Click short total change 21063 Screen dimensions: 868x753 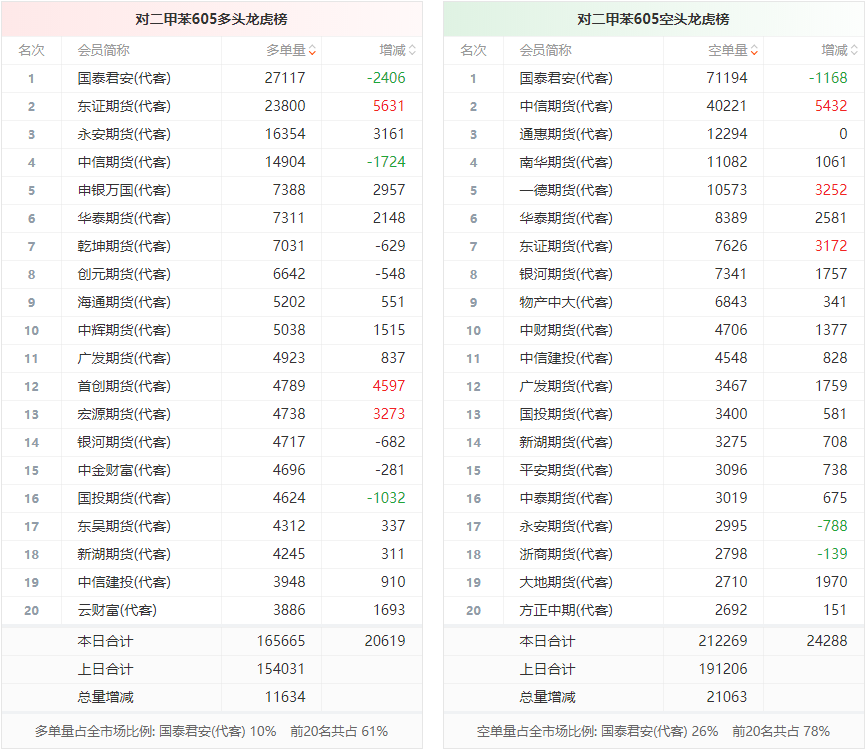coord(727,697)
